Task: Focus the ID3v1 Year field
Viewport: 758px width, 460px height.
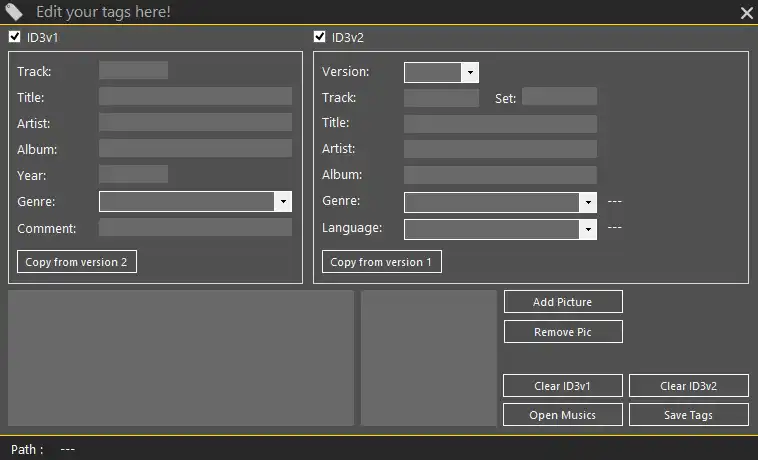Action: [133, 174]
